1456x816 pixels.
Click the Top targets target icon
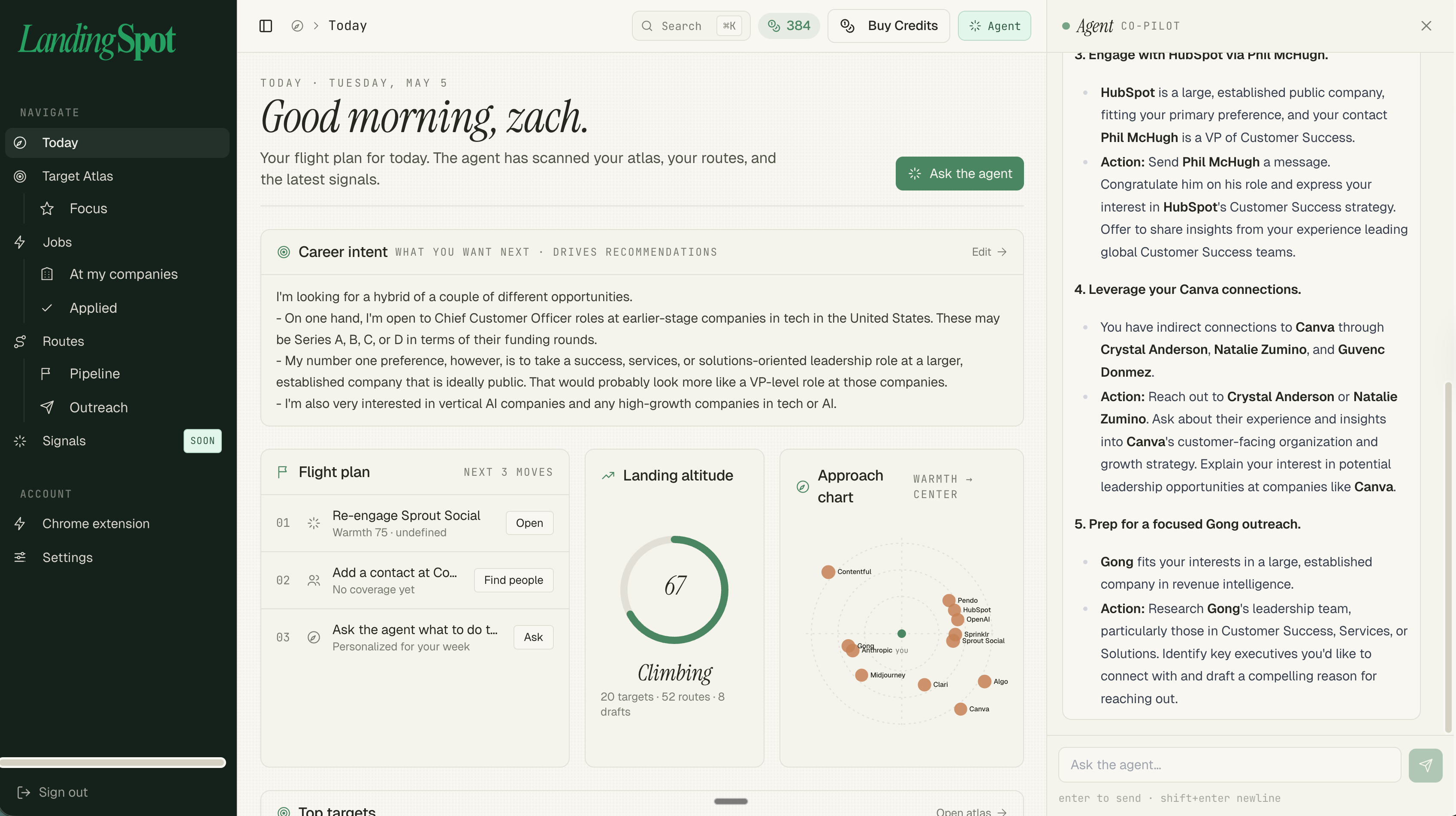(284, 811)
